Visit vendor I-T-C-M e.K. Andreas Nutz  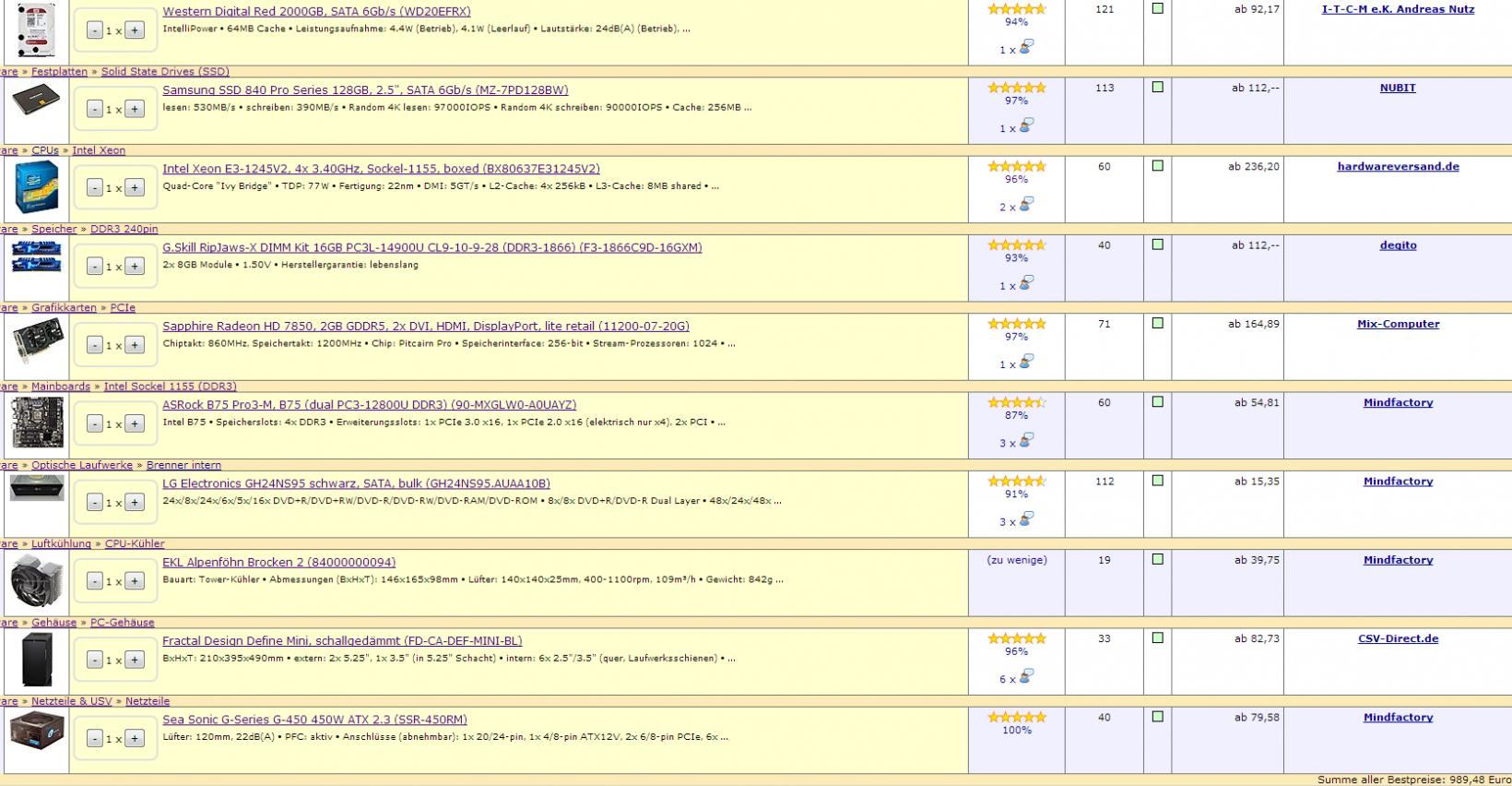click(x=1398, y=8)
